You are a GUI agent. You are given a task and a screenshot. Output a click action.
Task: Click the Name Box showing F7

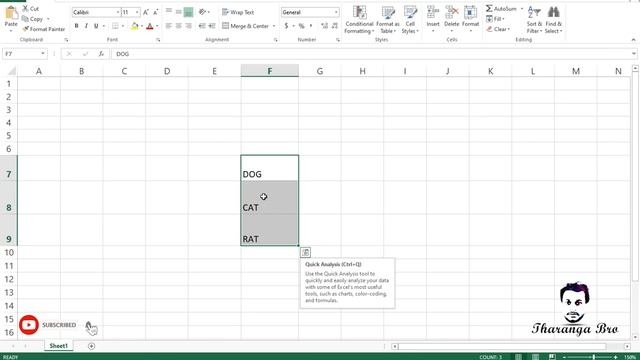24,54
